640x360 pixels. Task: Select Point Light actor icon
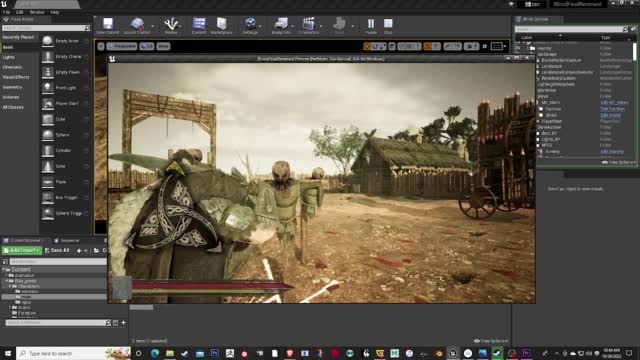48,88
